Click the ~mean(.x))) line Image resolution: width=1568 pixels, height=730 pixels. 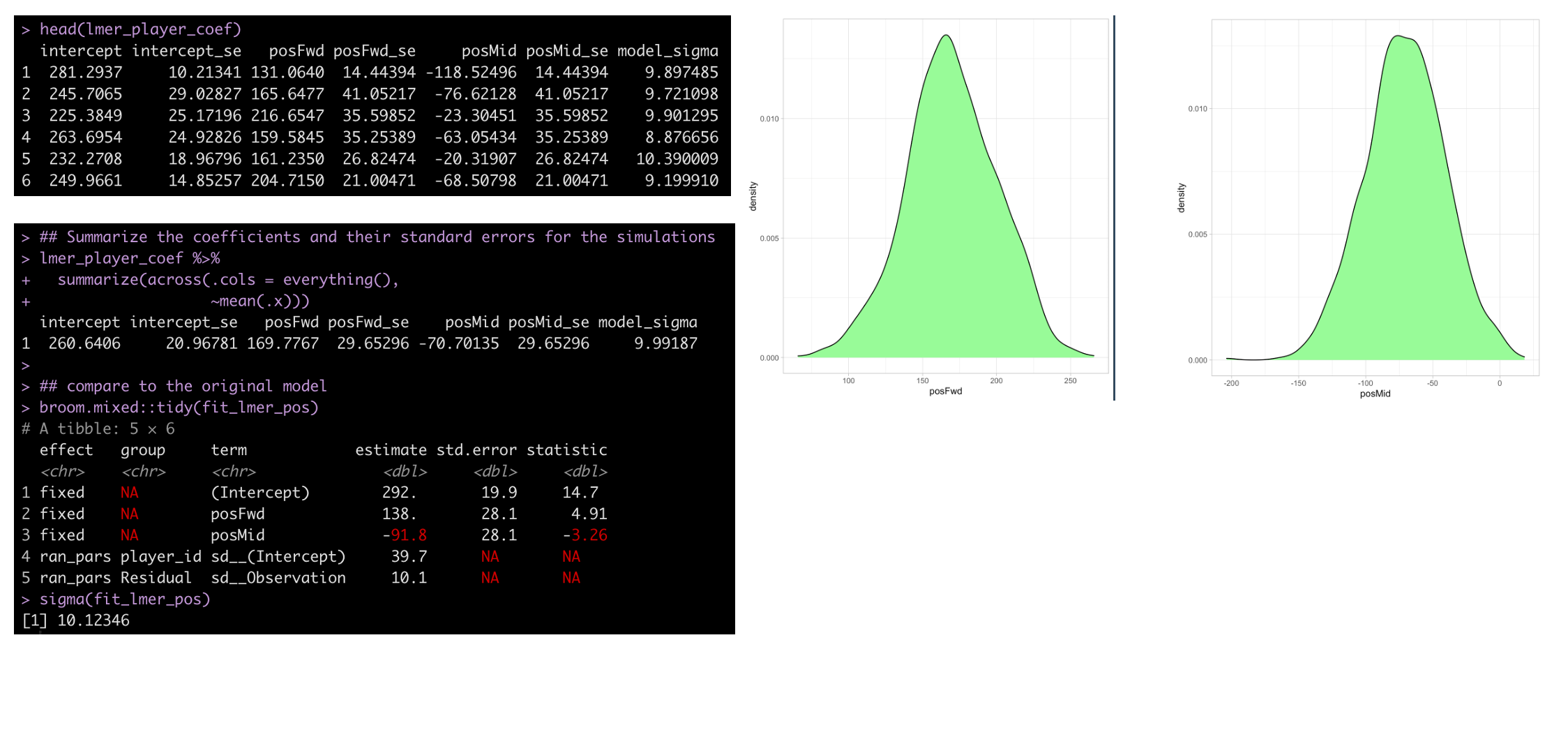[260, 301]
